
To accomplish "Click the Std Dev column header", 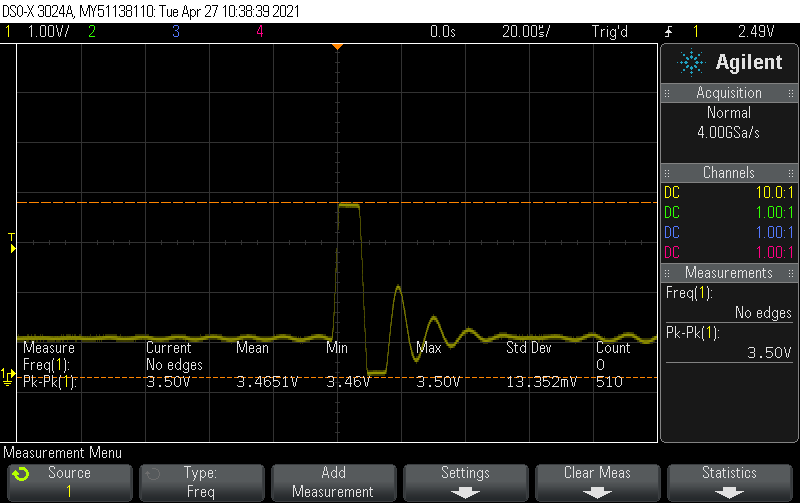I will click(x=529, y=348).
